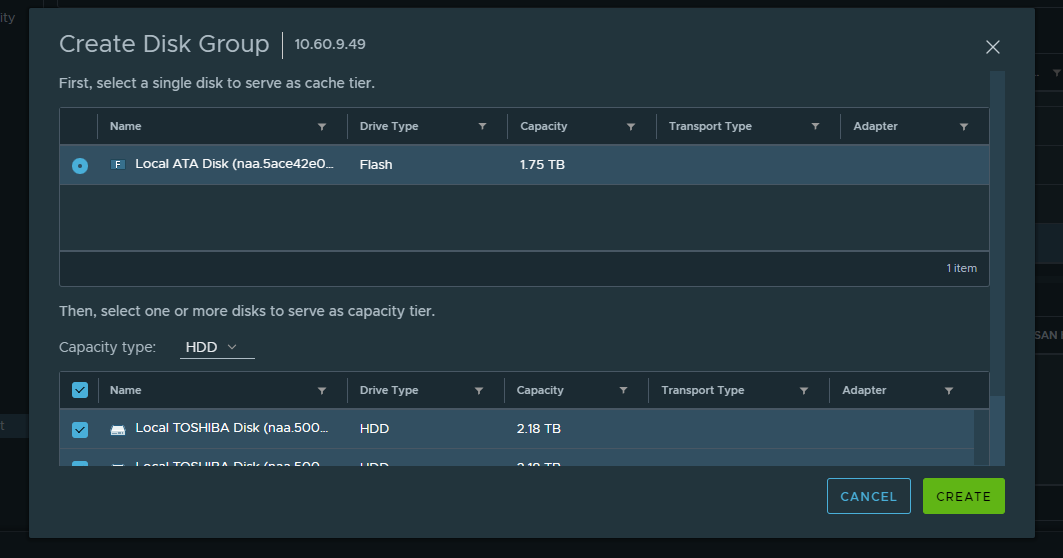Viewport: 1063px width, 558px height.
Task: Filter cache tier Transport Type column
Action: point(815,127)
